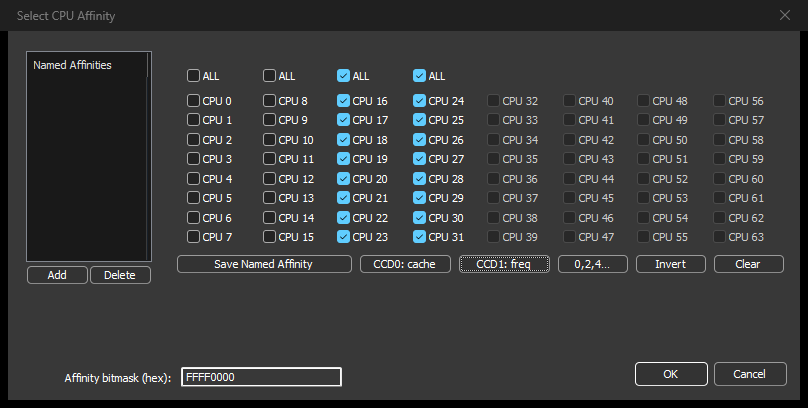Screen dimensions: 808x408
Task: Confirm affinity with OK
Action: (x=671, y=374)
